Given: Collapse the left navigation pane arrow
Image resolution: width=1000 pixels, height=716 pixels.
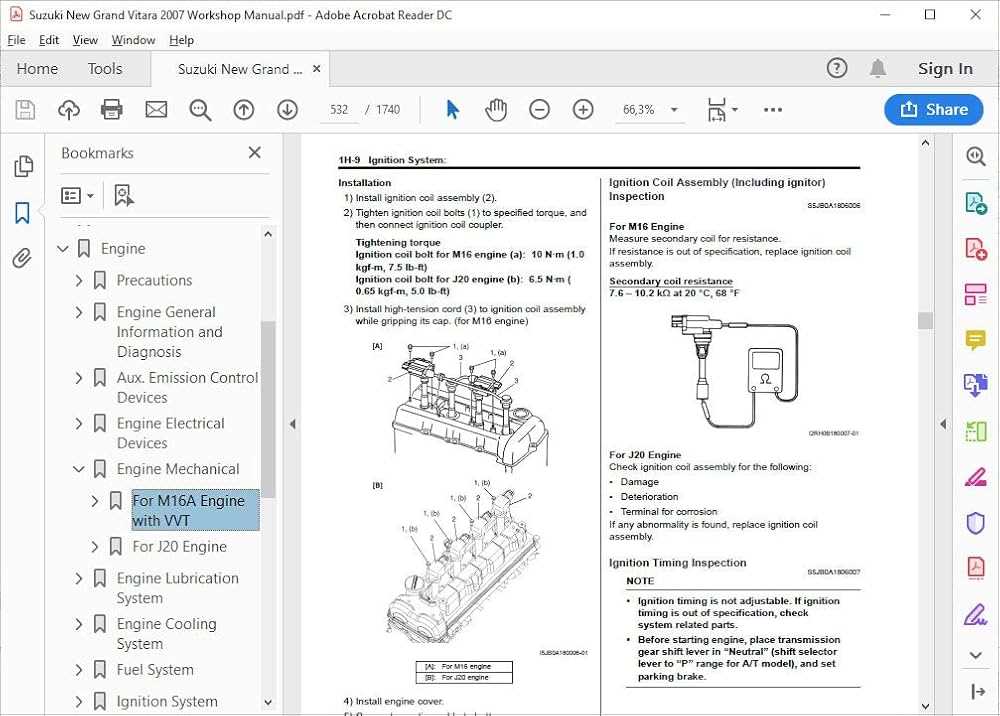Looking at the screenshot, I should tap(293, 424).
